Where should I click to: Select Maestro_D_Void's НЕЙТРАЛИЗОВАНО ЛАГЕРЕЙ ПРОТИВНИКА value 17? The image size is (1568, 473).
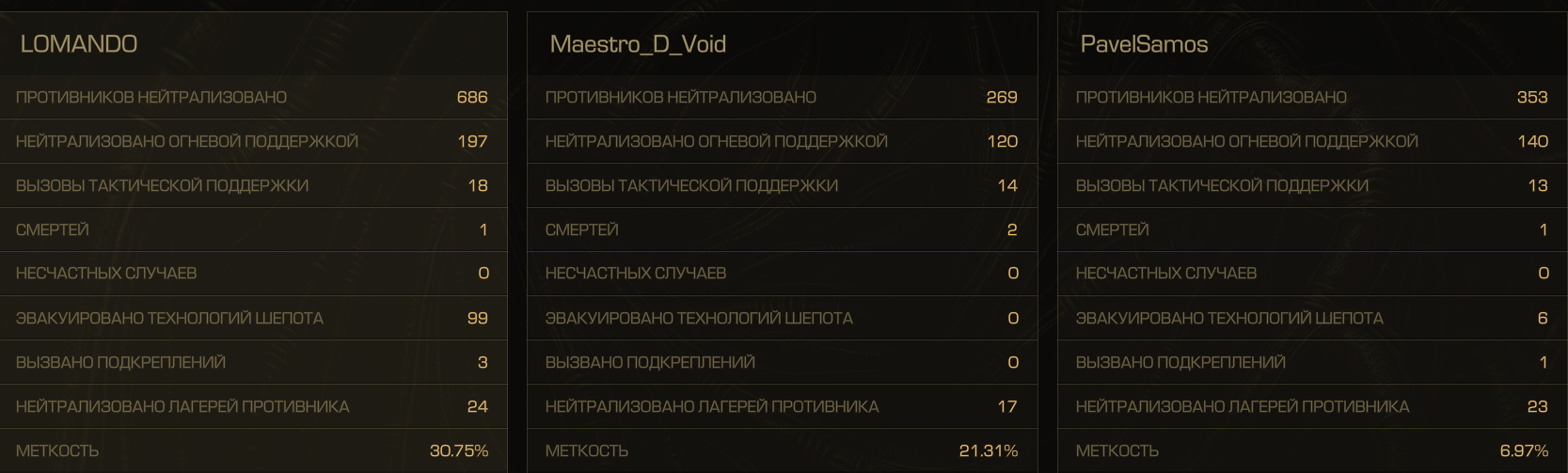(1007, 406)
